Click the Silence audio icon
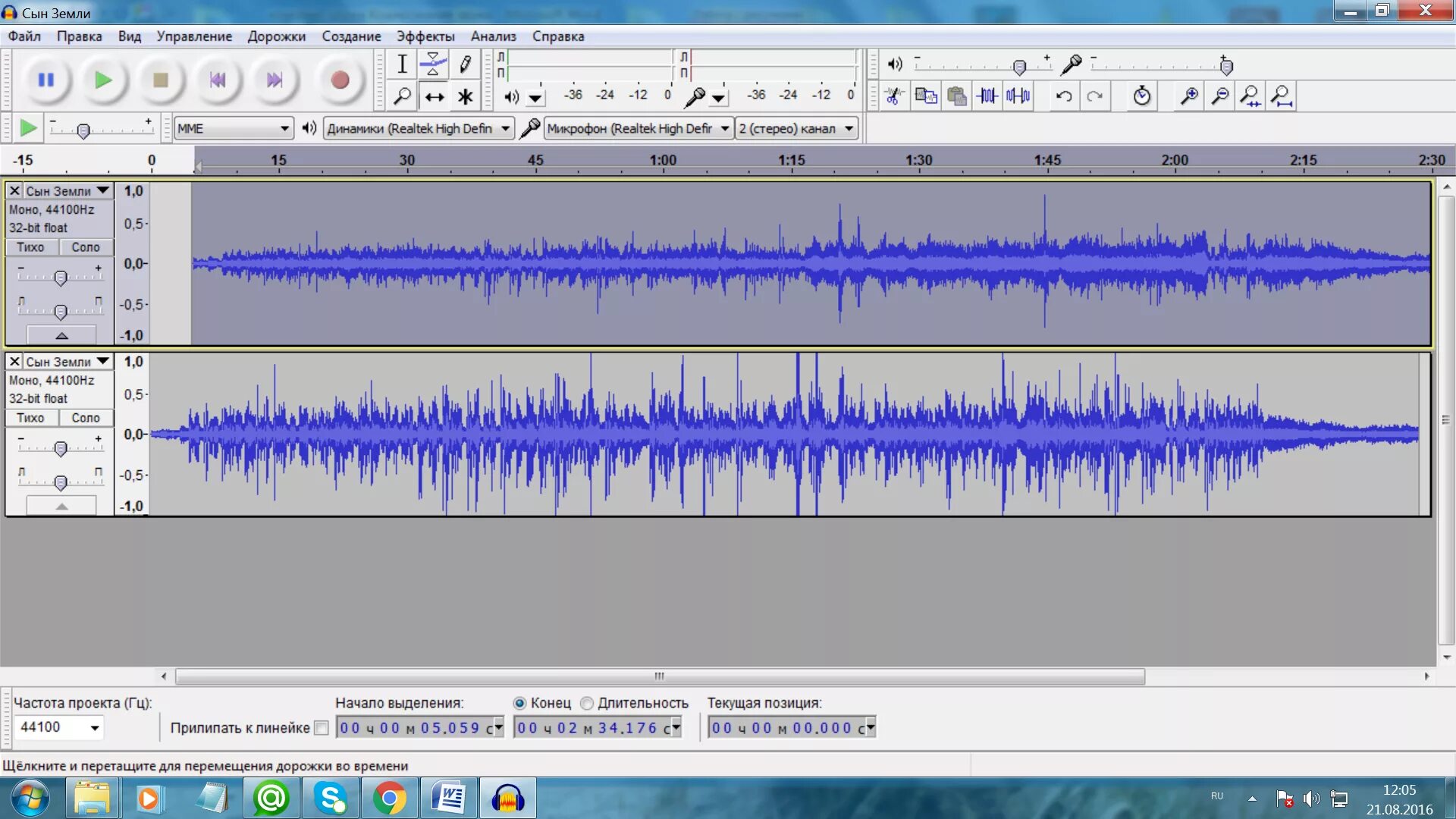 (1018, 96)
